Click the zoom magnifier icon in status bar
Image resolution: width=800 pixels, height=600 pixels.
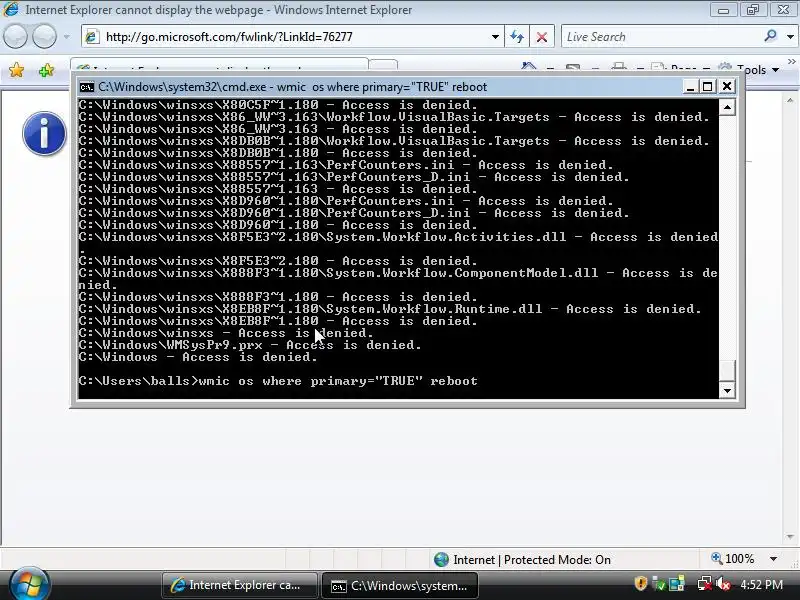(x=717, y=559)
